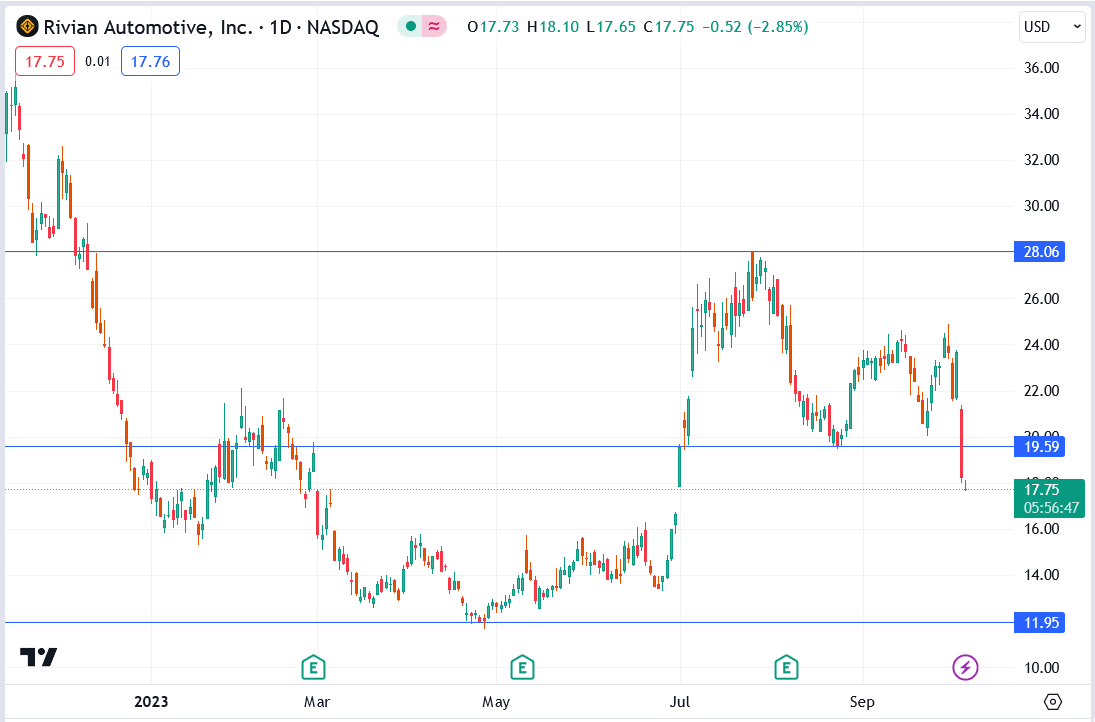Click the change value −0.52 (−2.85%)

755,27
